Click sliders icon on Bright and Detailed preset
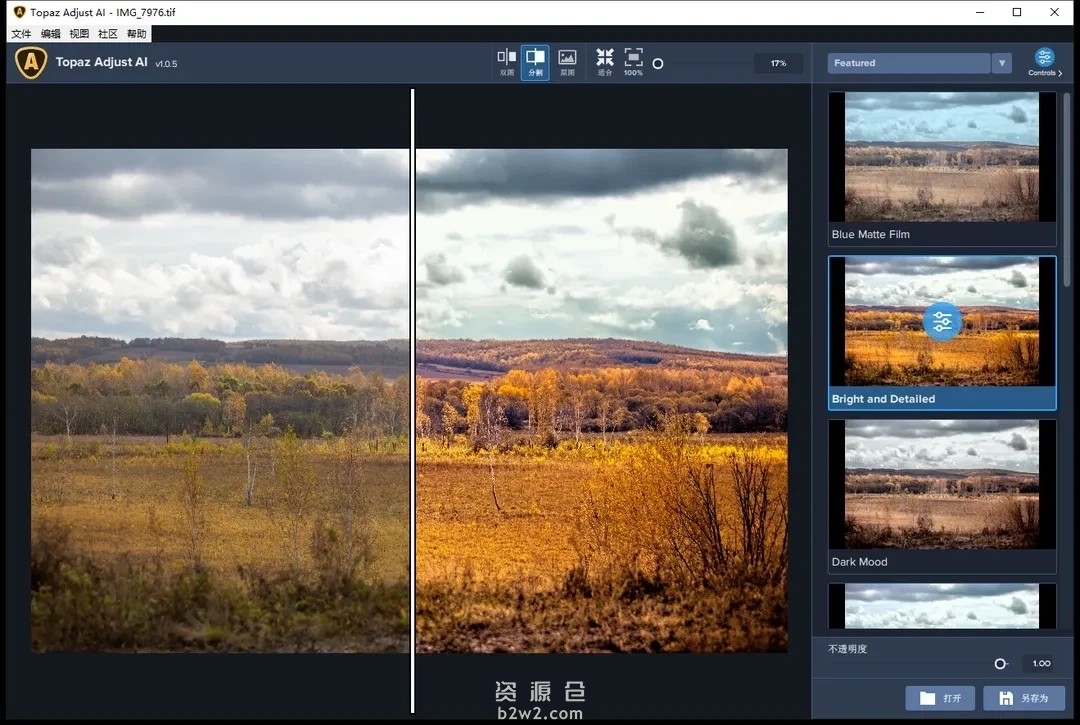Viewport: 1080px width, 725px height. 942,322
